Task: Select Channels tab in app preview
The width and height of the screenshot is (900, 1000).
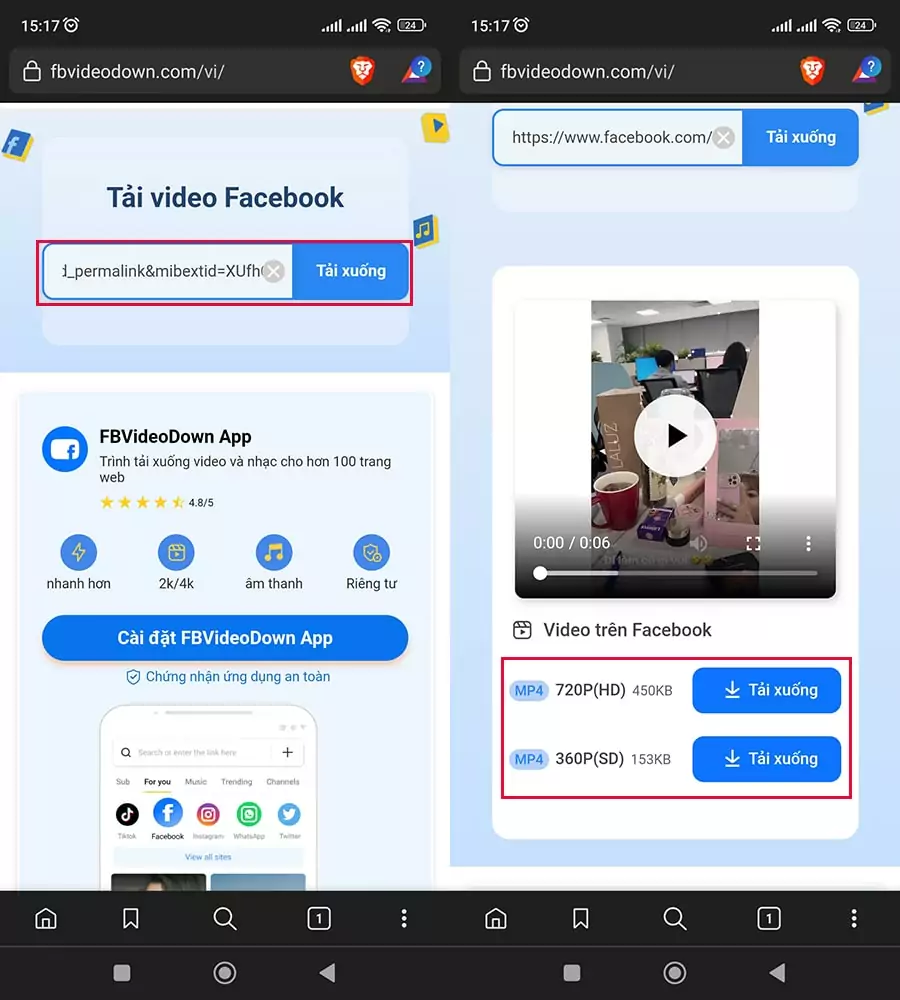Action: coord(283,781)
